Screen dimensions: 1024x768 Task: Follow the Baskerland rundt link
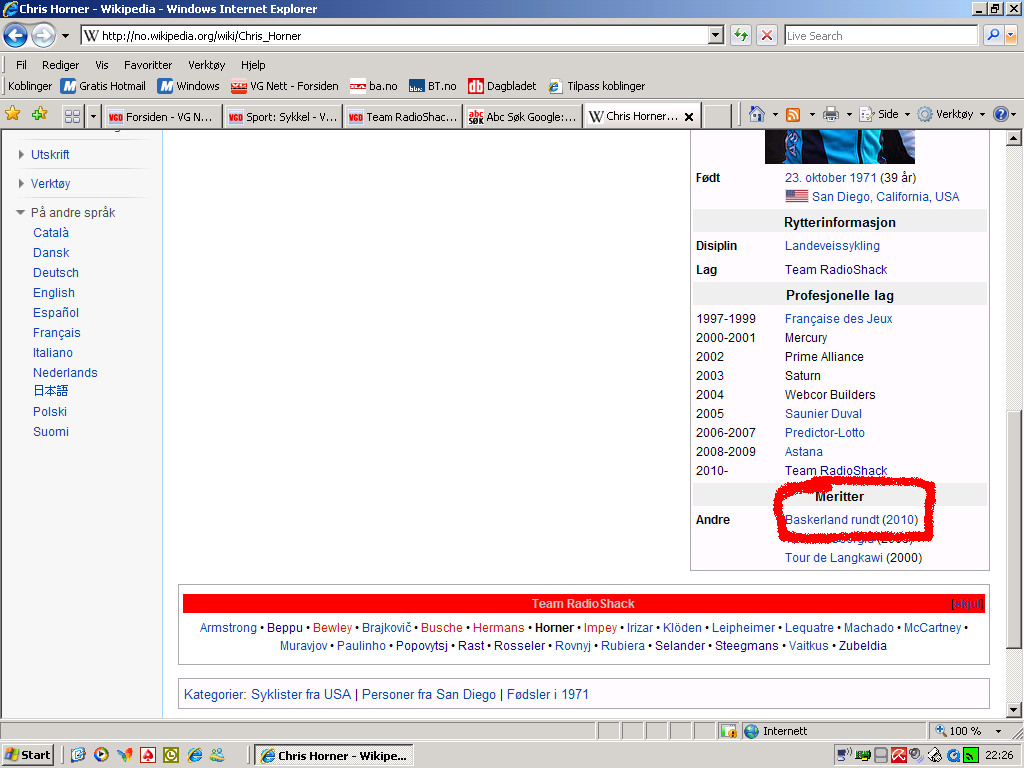tap(832, 520)
